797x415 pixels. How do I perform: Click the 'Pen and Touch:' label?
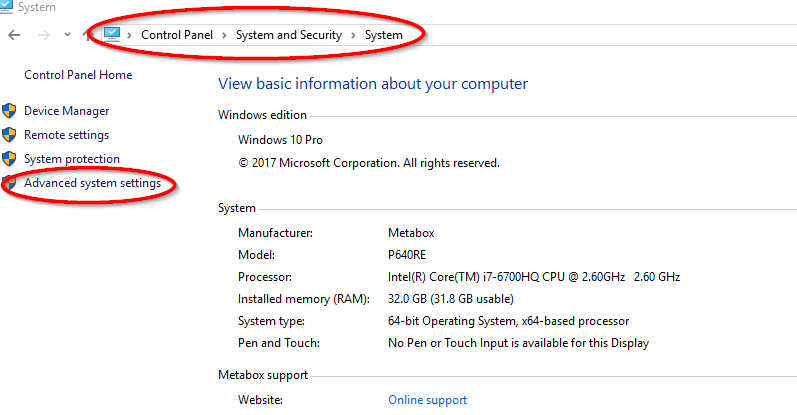[279, 343]
